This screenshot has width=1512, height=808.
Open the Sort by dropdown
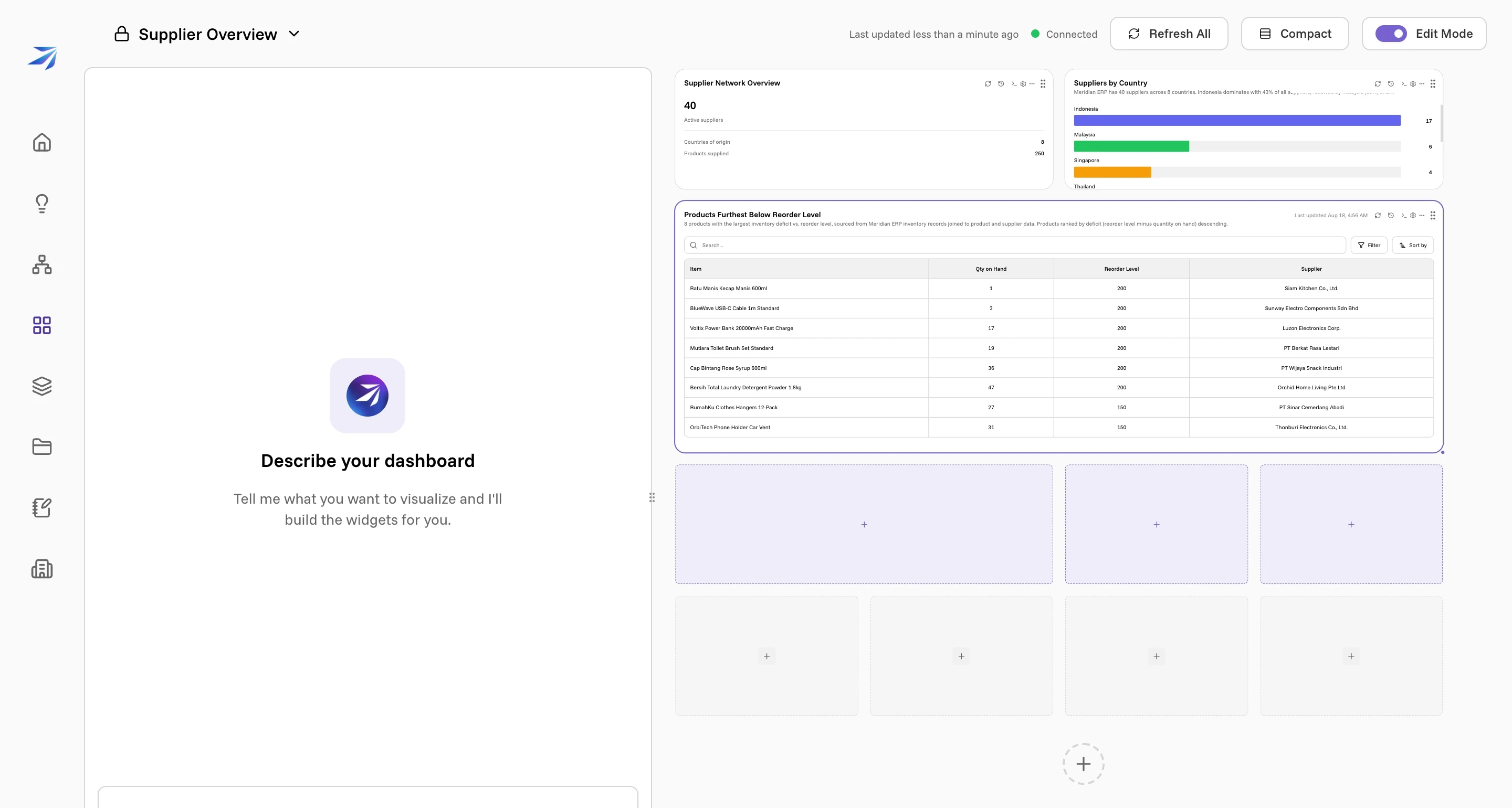[1413, 245]
